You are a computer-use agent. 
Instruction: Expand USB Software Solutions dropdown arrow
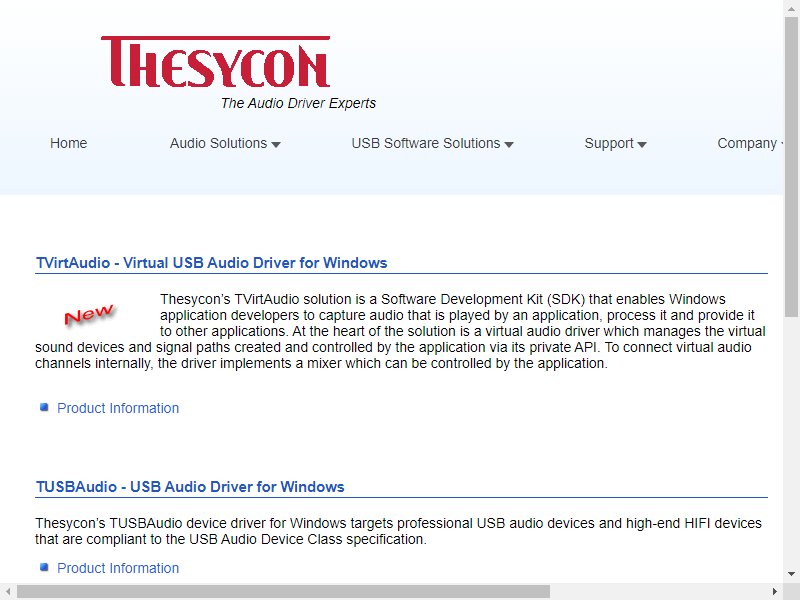(x=509, y=145)
